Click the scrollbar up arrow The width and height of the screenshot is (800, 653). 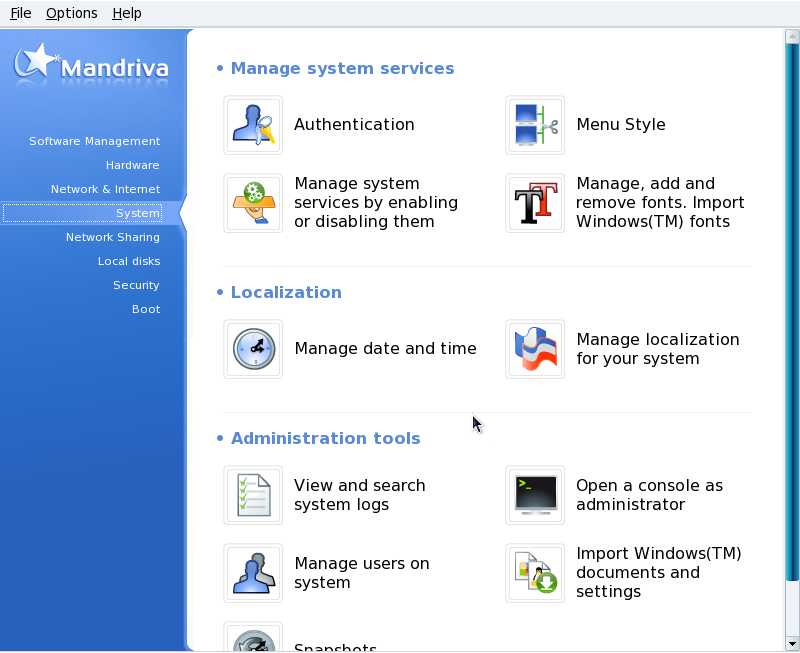[x=792, y=36]
